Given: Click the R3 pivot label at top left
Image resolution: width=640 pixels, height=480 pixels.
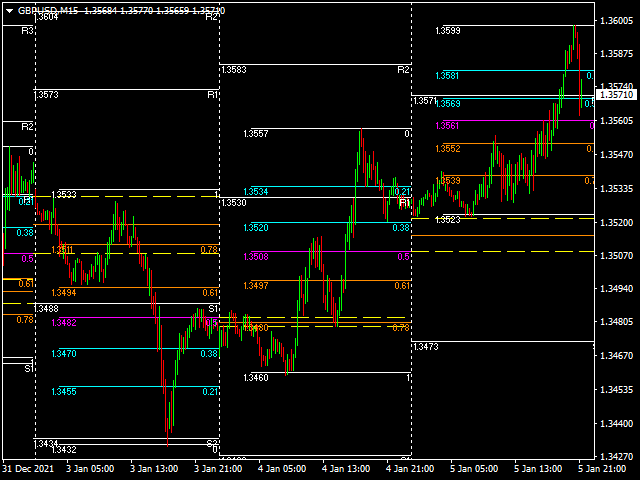Looking at the screenshot, I should point(28,32).
